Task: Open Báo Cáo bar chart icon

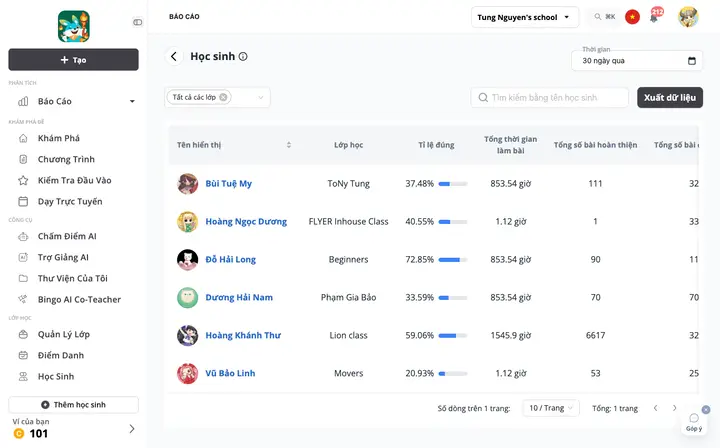Action: 23,101
